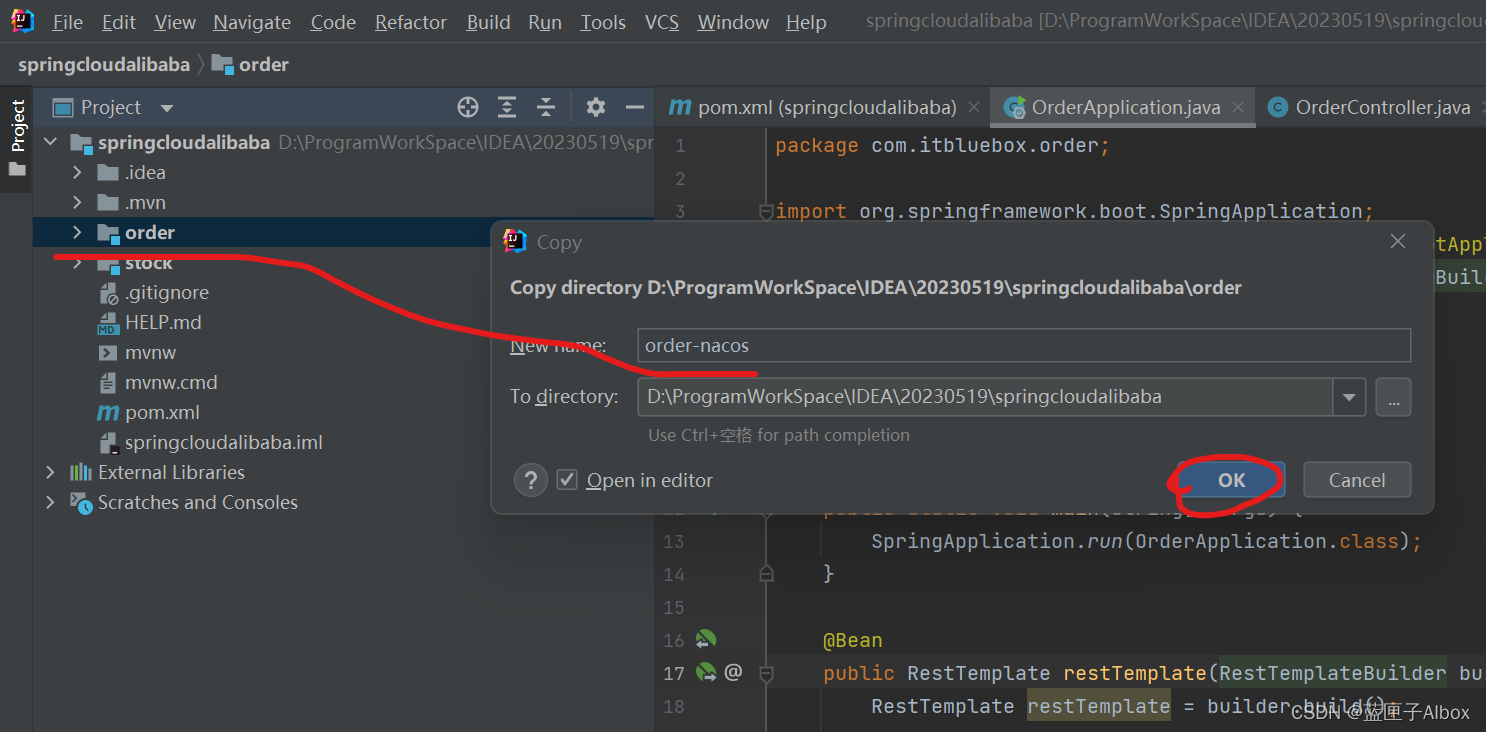
Task: Click the Locate/Select Opened File target icon
Action: coord(468,107)
